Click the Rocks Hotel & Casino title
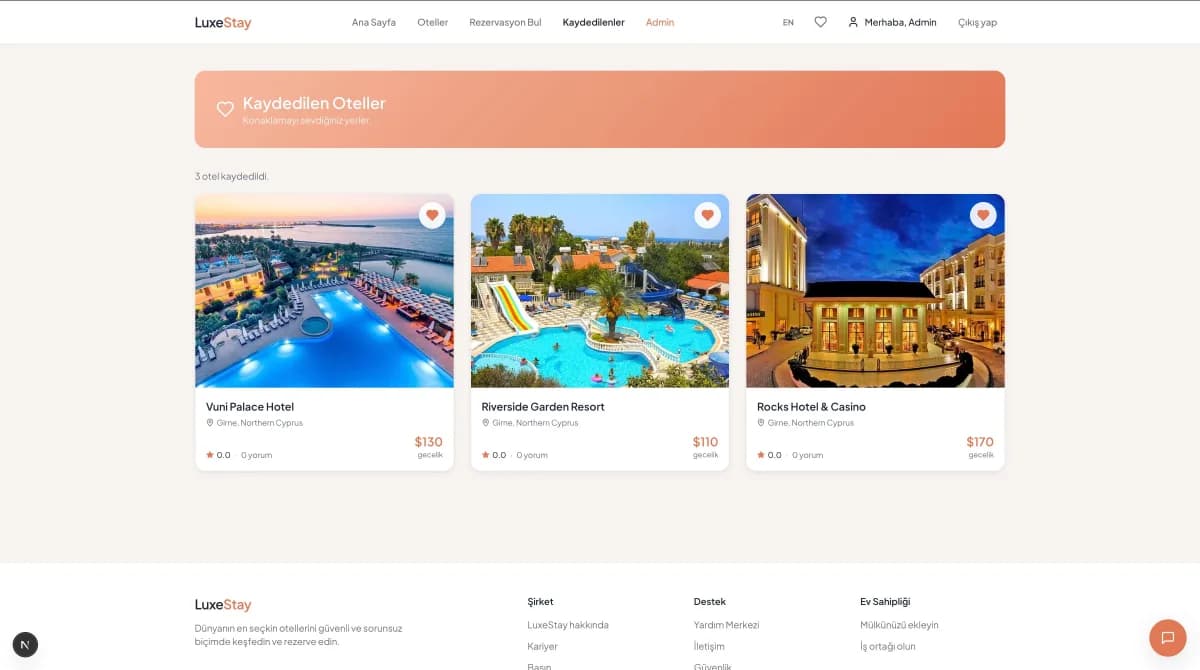Image resolution: width=1200 pixels, height=670 pixels. (x=811, y=407)
